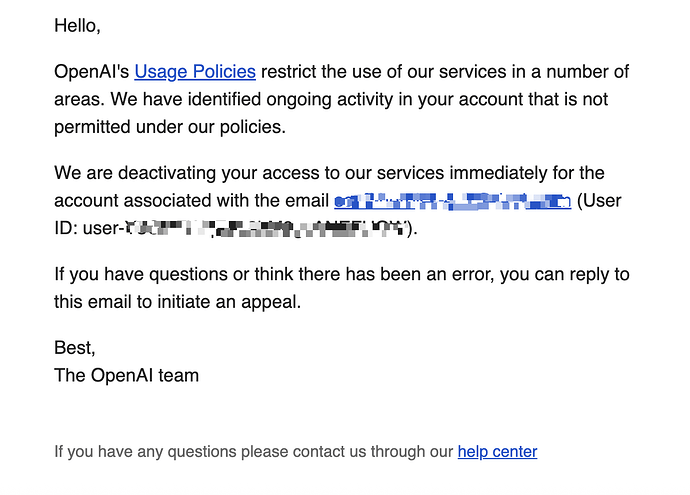
Task: Open the help center link
Action: (497, 451)
